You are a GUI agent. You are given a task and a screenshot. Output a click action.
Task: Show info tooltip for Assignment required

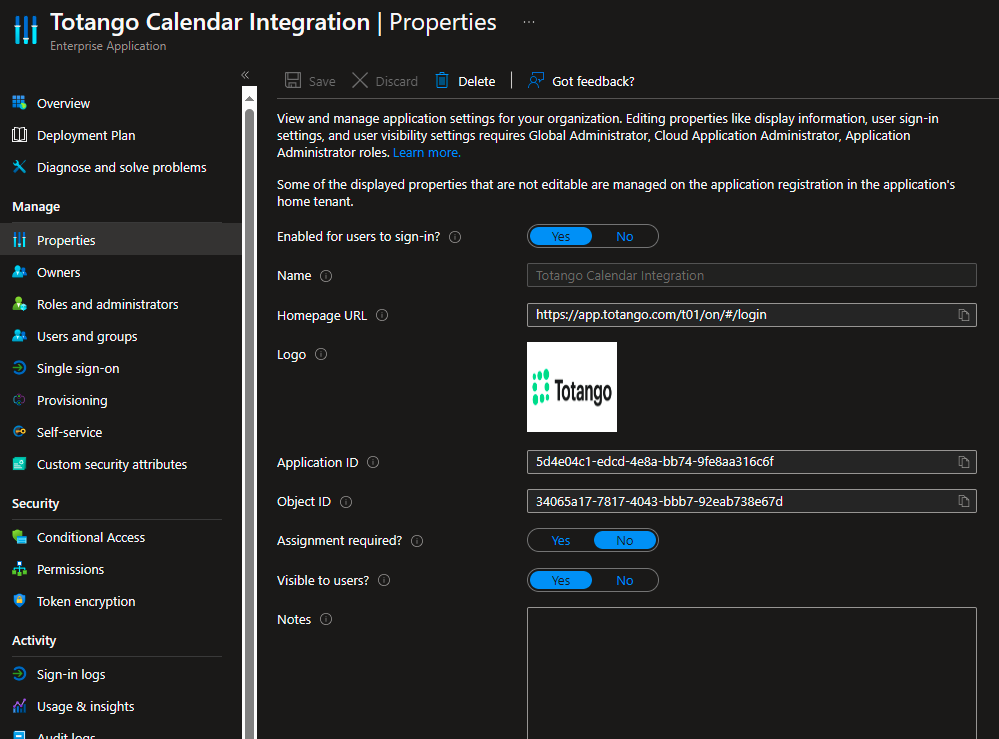click(417, 541)
